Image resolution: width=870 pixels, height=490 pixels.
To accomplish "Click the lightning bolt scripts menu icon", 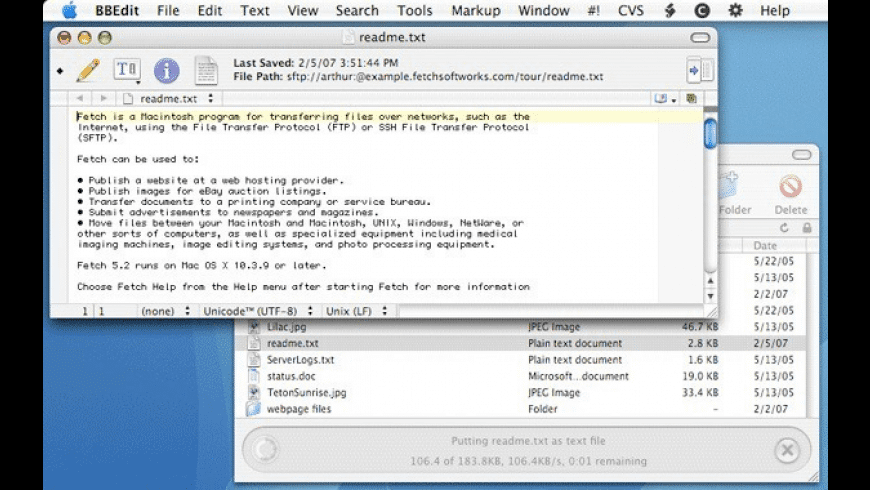I will pos(670,11).
